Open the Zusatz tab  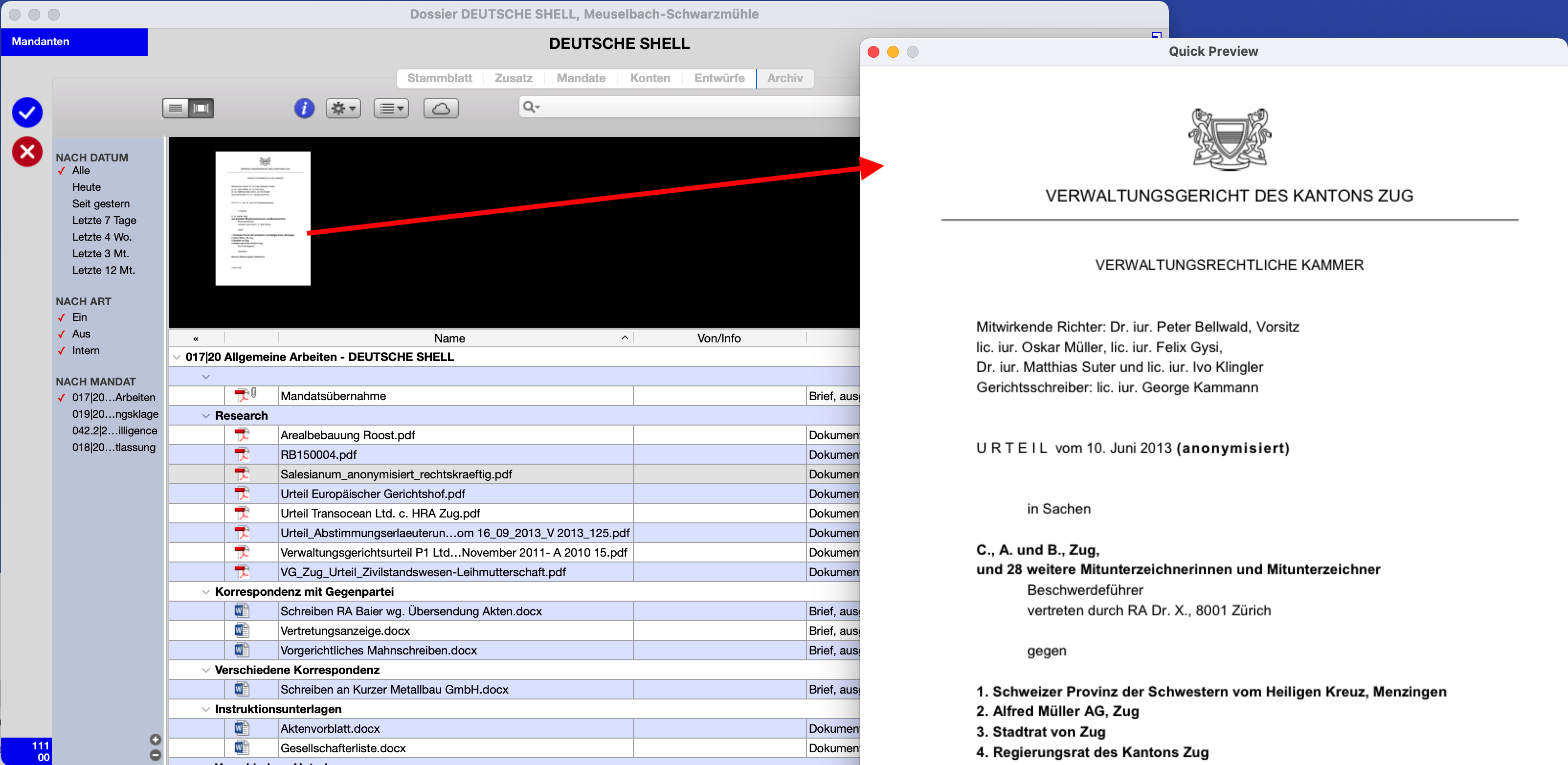(513, 78)
